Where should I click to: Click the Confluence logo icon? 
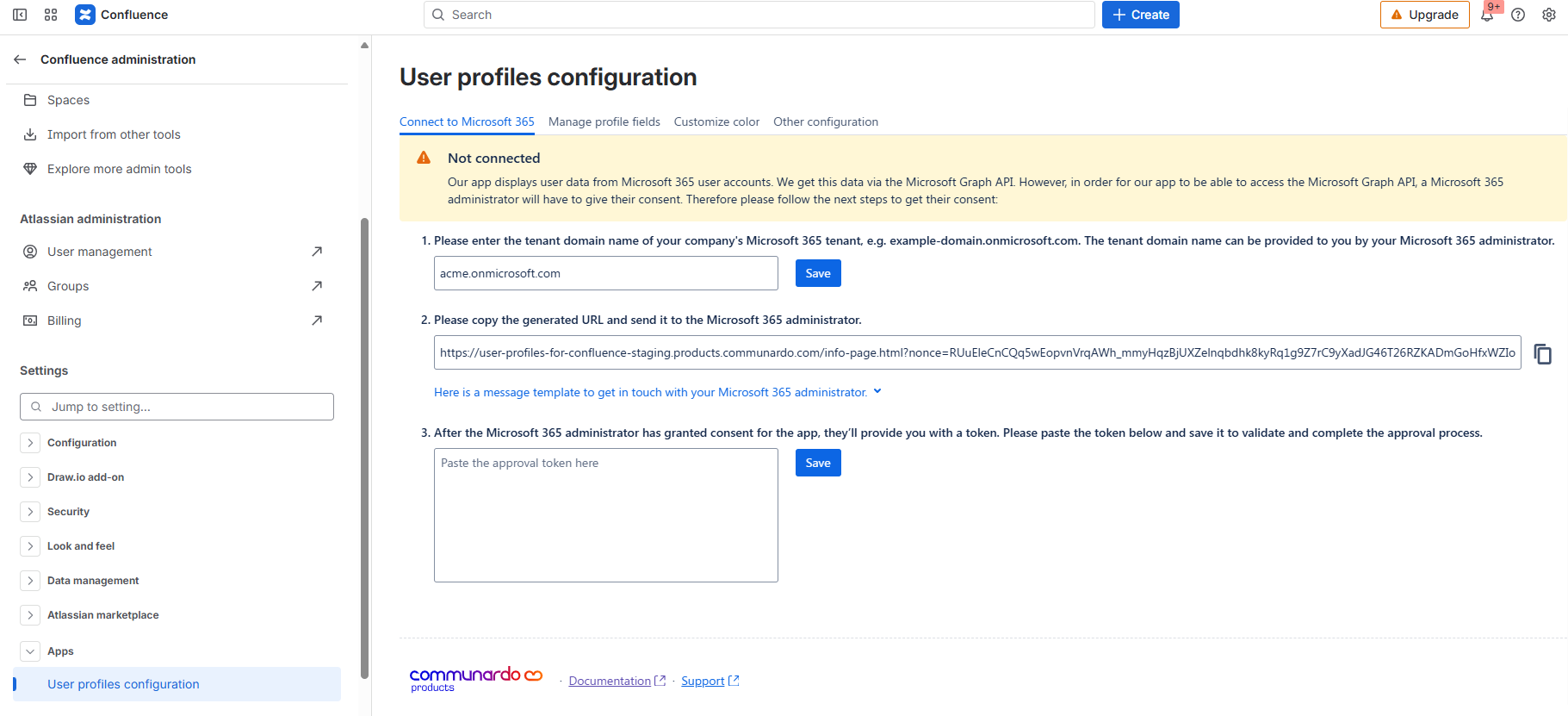coord(85,15)
